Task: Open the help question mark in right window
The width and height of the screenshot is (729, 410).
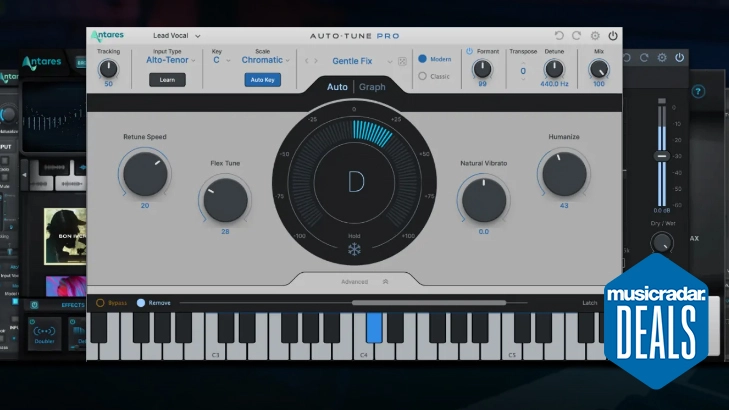Action: click(x=698, y=92)
